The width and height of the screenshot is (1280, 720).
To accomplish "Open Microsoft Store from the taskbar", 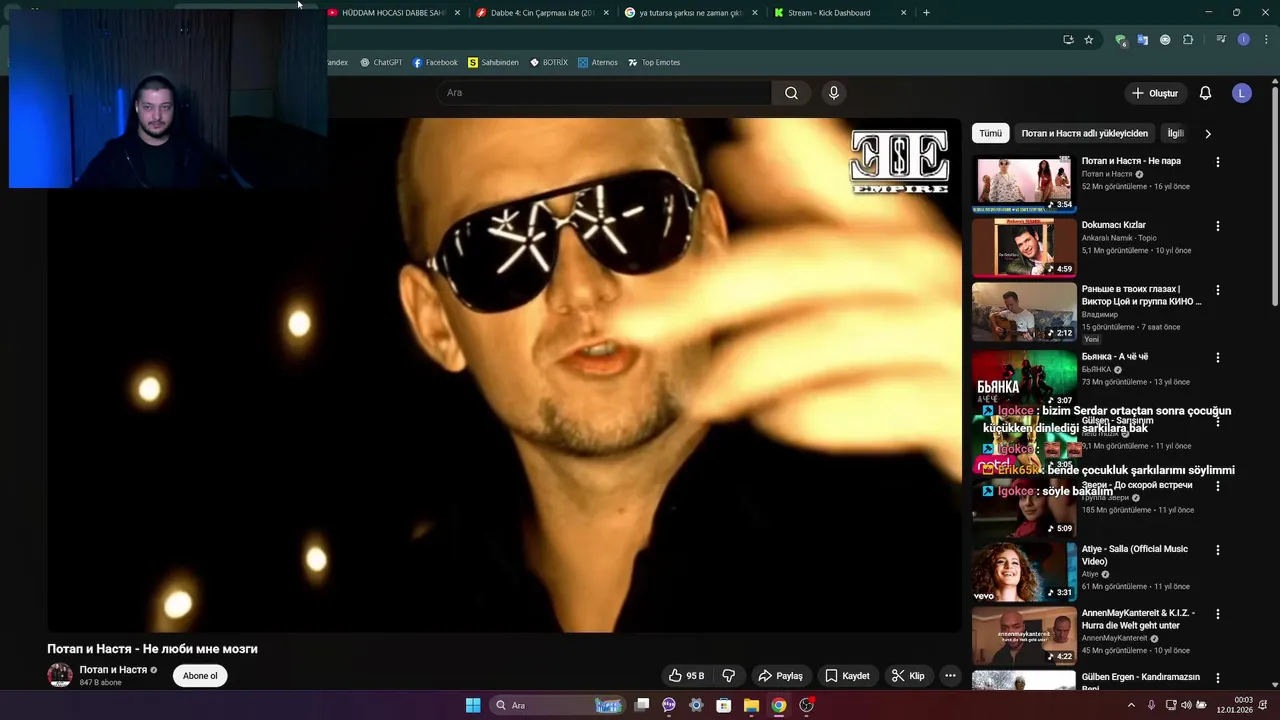I will (x=724, y=705).
